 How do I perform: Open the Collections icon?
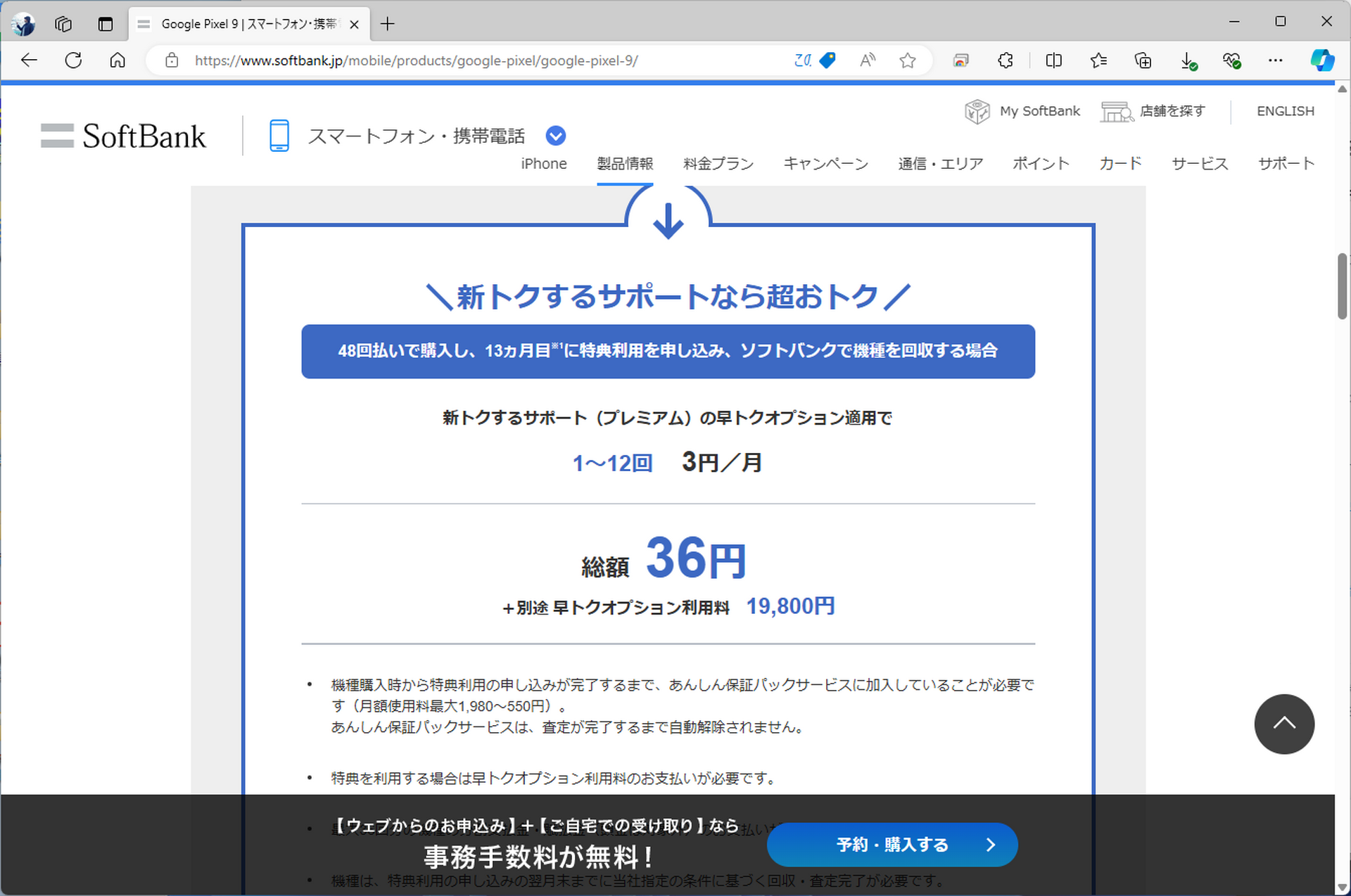[x=1143, y=60]
